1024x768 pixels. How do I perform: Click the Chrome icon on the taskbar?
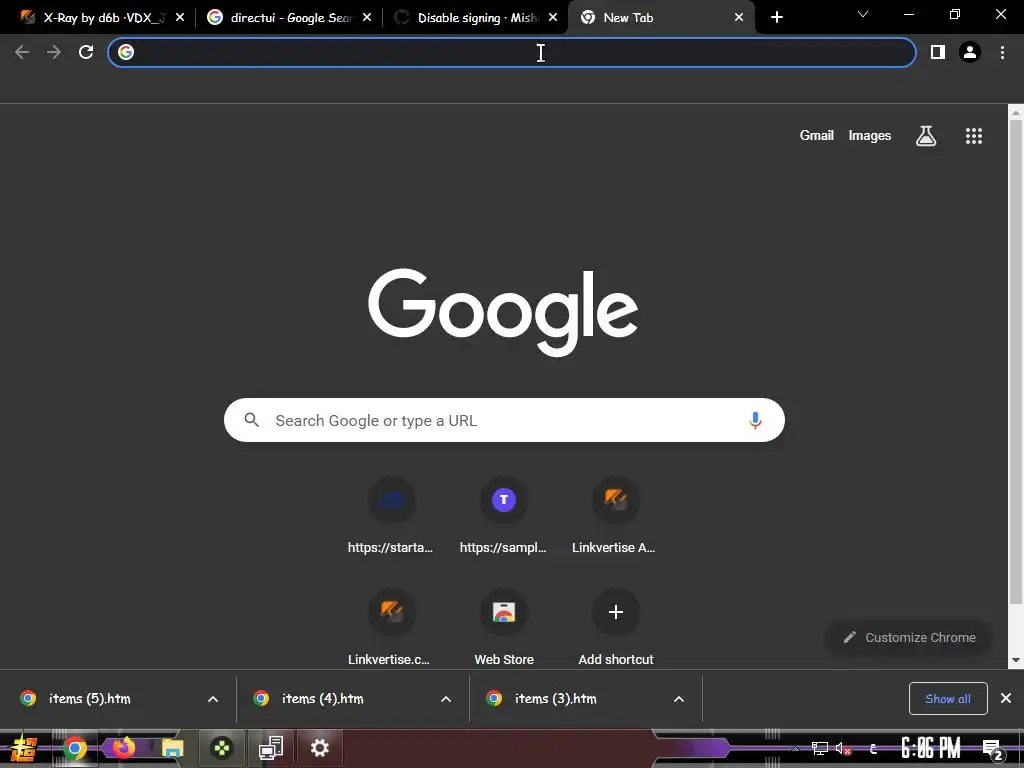point(74,748)
